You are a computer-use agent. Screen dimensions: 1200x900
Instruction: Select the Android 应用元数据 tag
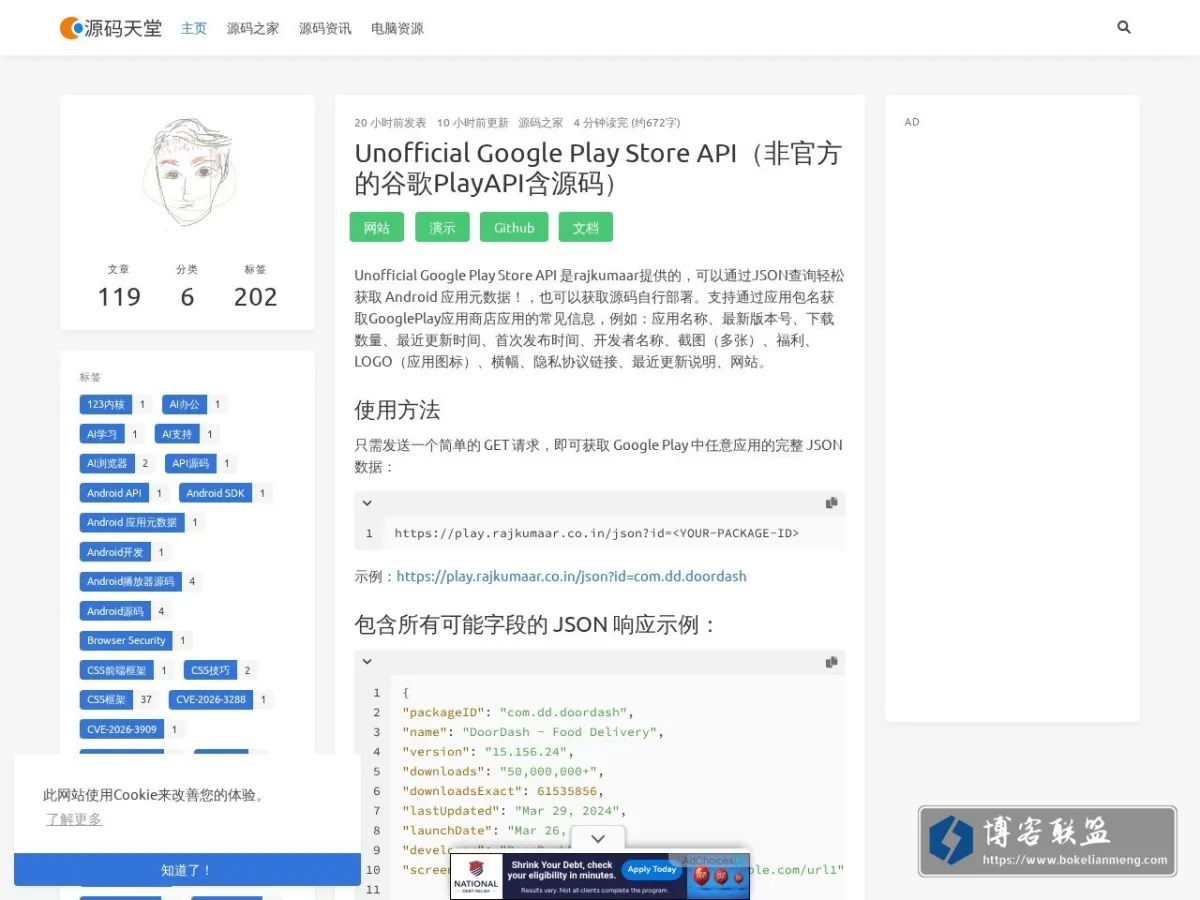132,522
